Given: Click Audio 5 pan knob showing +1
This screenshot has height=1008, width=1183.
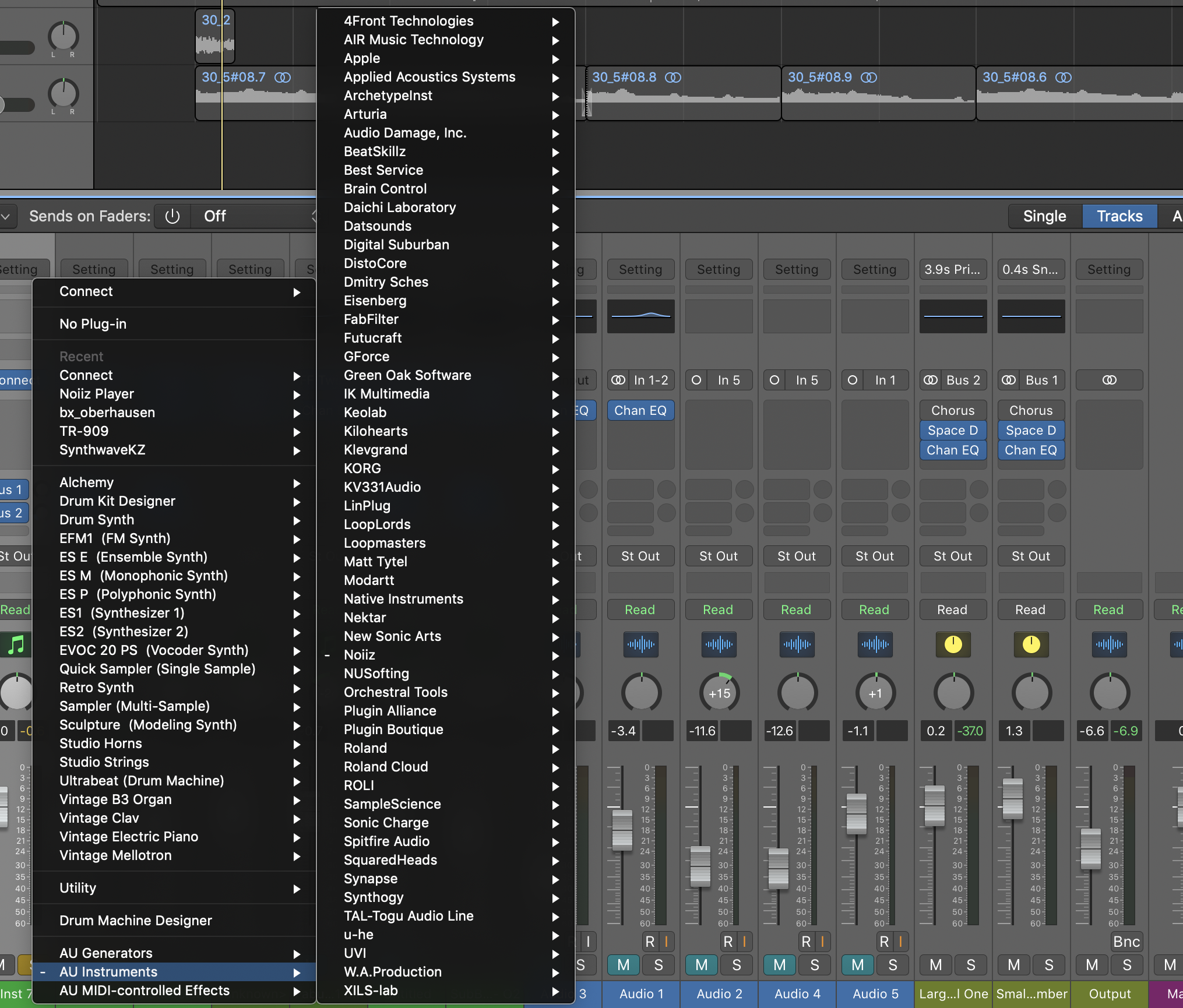Looking at the screenshot, I should (x=875, y=693).
